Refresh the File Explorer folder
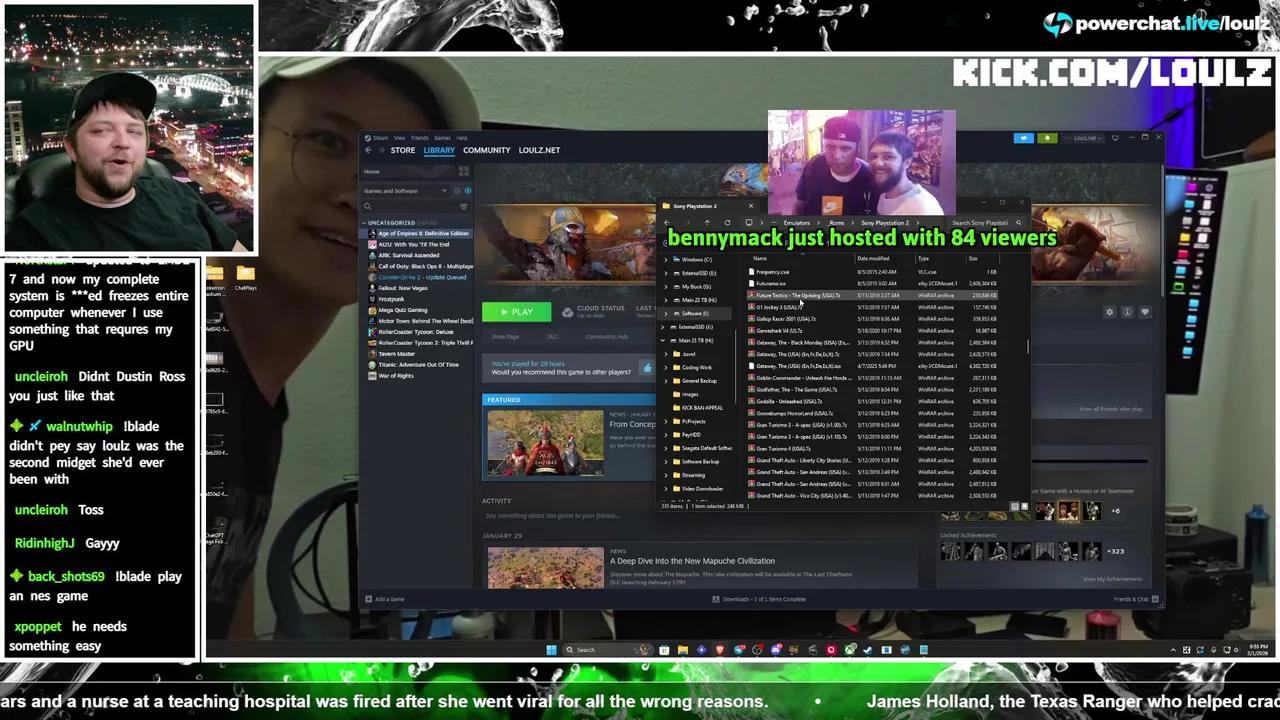The image size is (1280, 720). pos(727,223)
